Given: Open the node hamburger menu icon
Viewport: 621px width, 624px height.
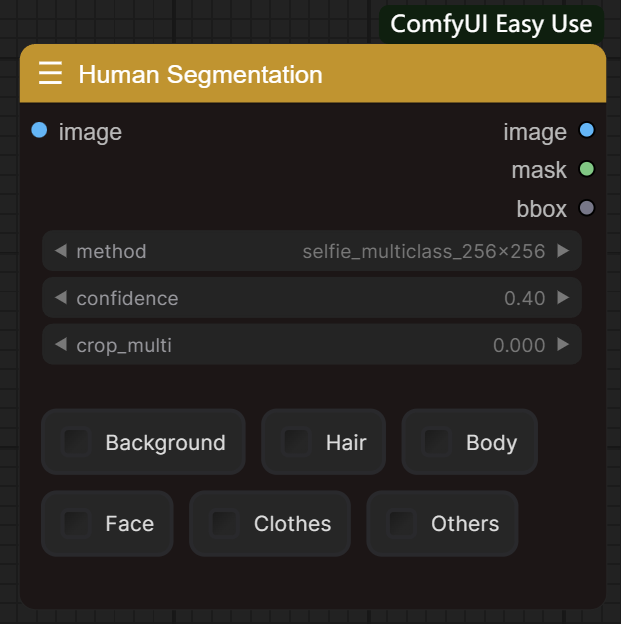Looking at the screenshot, I should [x=50, y=74].
